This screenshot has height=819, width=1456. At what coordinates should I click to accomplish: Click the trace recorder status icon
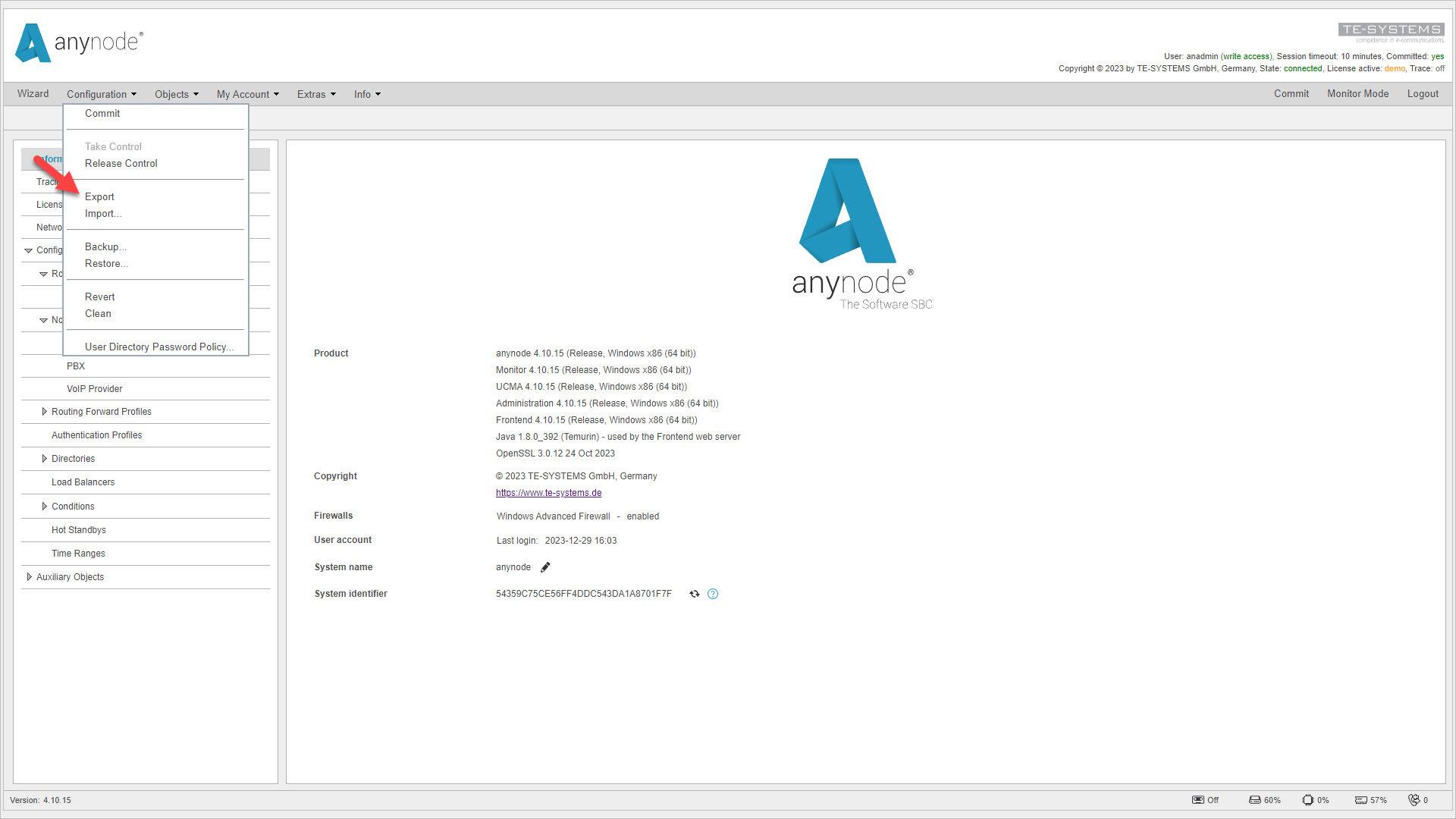pyautogui.click(x=1198, y=800)
